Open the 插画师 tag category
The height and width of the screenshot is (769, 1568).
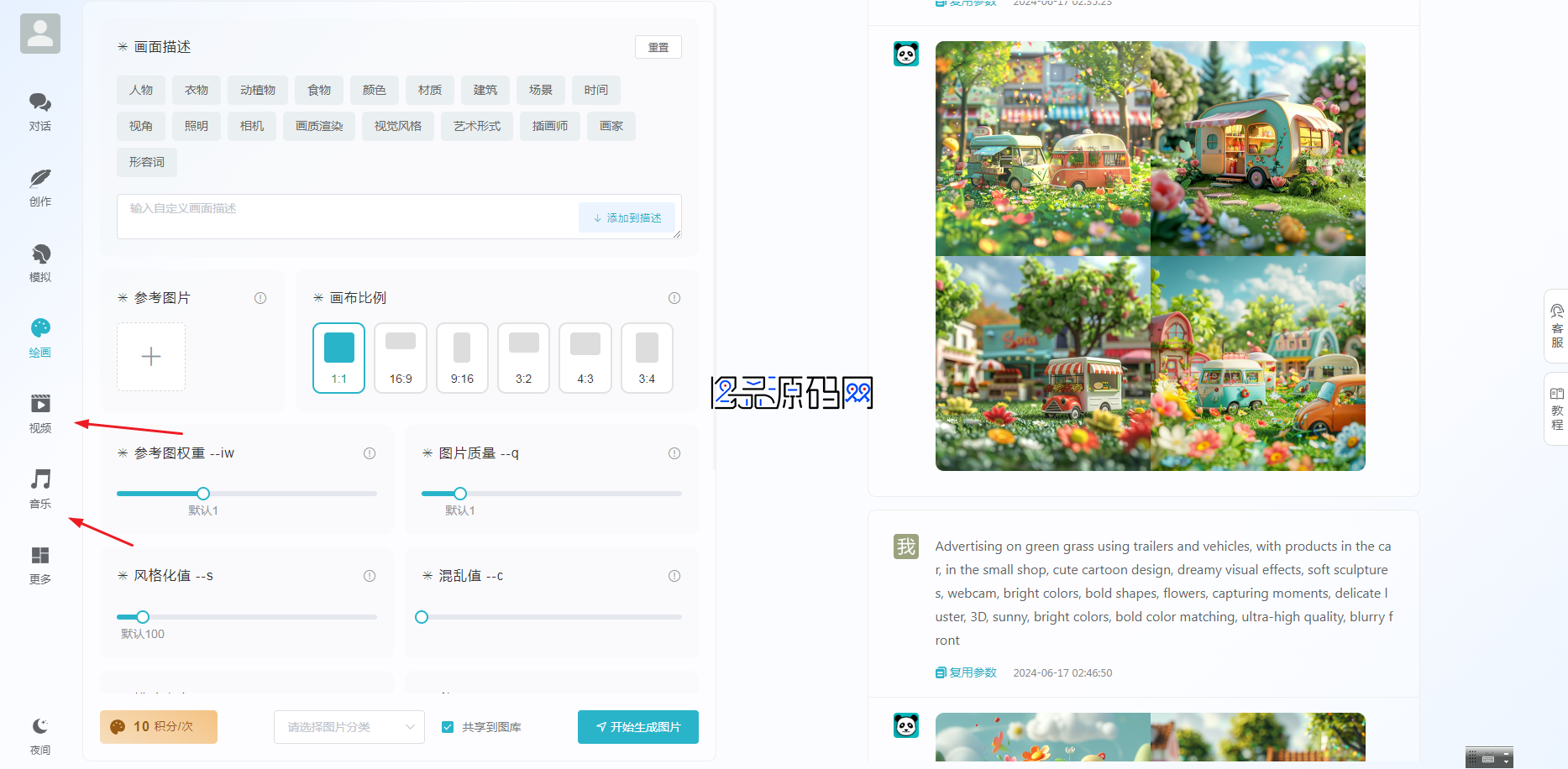click(x=550, y=126)
